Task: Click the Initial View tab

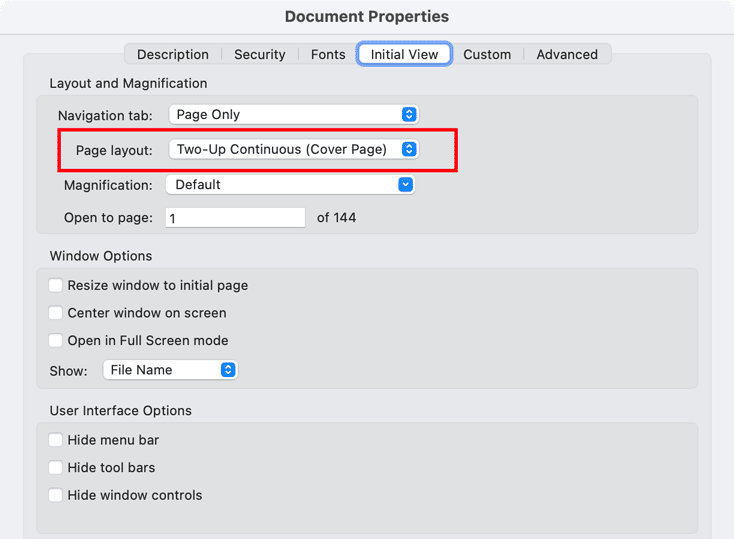Action: click(x=404, y=54)
